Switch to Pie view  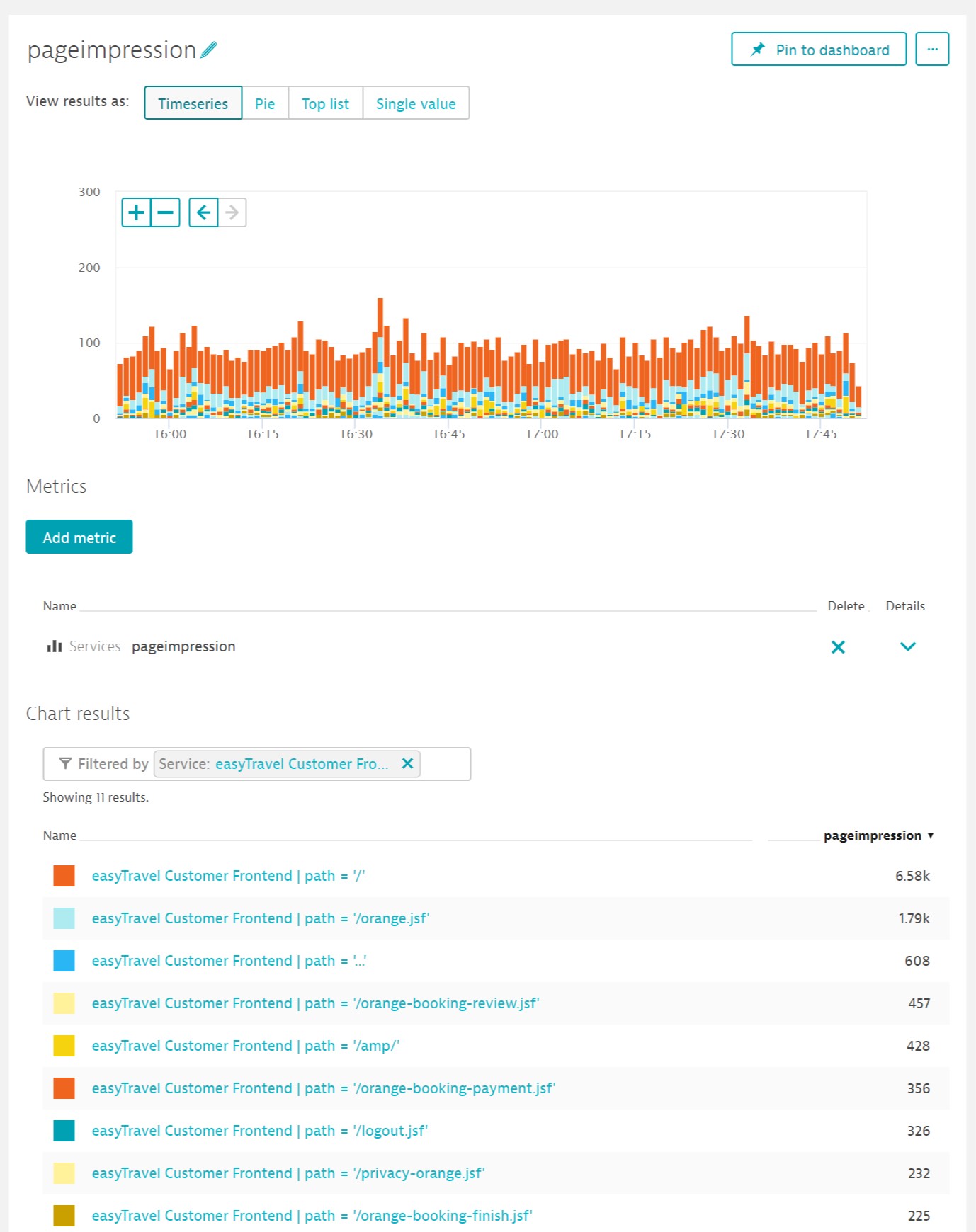(265, 103)
